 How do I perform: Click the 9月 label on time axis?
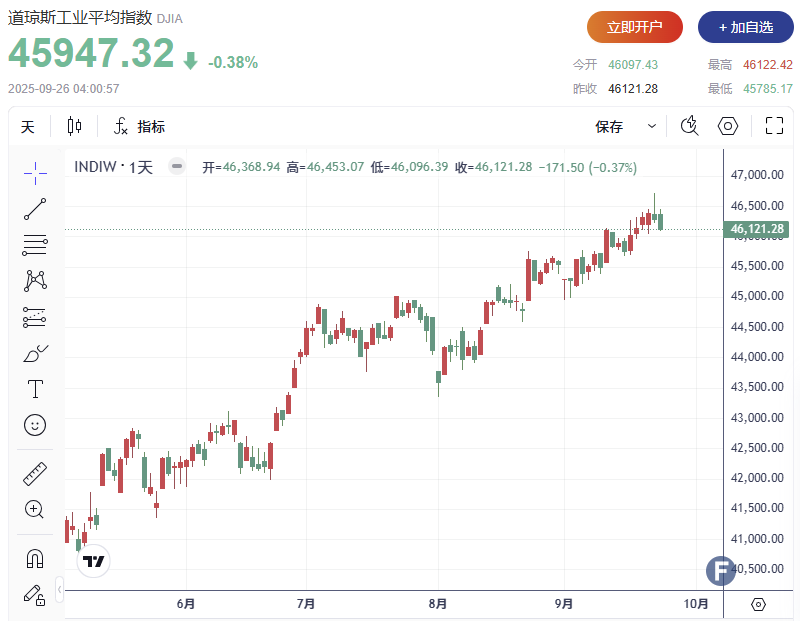564,604
